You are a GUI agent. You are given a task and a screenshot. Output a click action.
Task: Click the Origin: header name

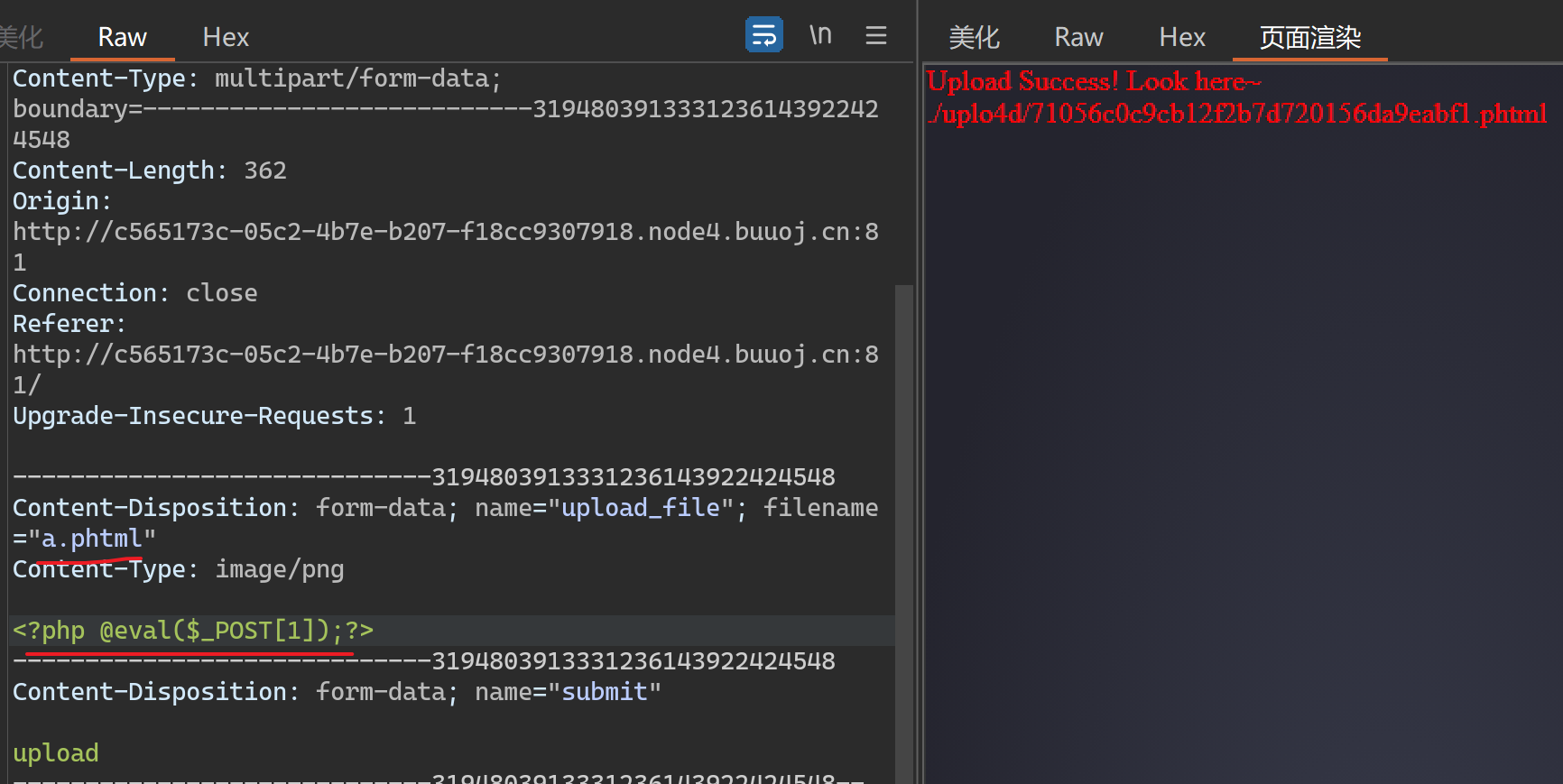click(61, 201)
